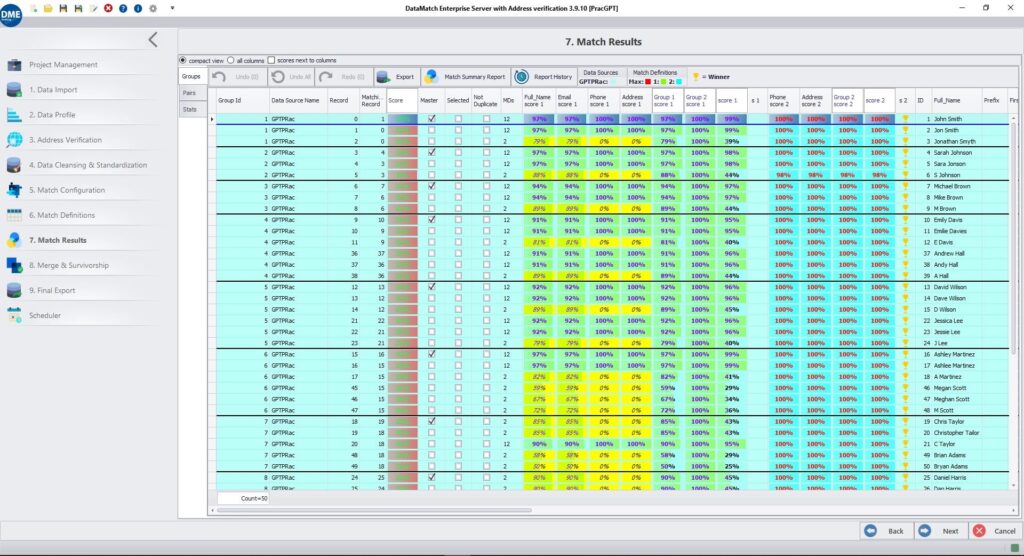
Task: Open quick access toolbar dropdown arrow
Action: point(171,8)
